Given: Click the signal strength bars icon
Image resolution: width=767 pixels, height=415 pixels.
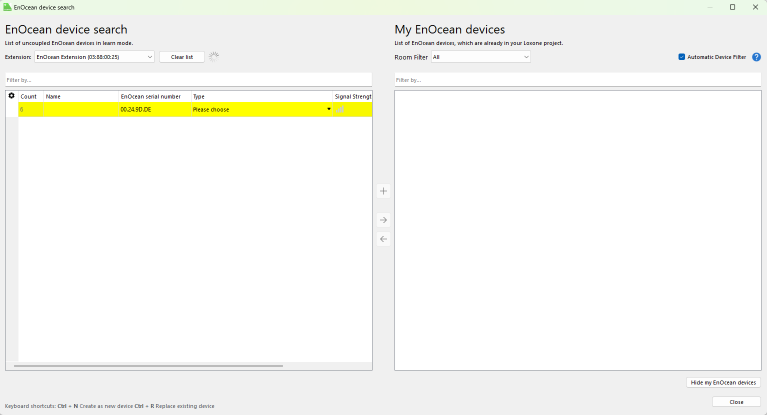Looking at the screenshot, I should pyautogui.click(x=340, y=109).
